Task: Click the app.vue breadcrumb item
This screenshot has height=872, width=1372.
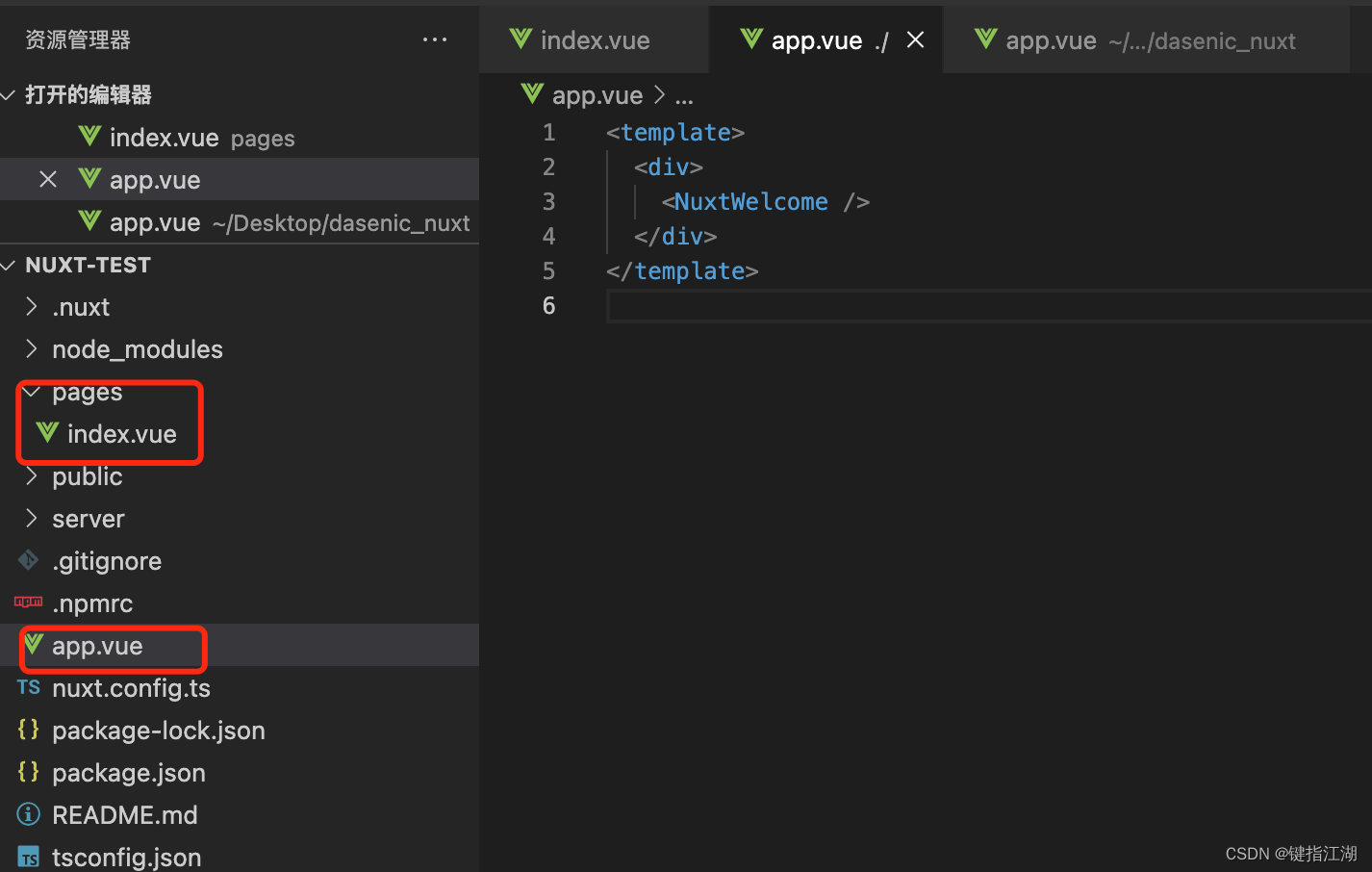Action: pos(597,95)
